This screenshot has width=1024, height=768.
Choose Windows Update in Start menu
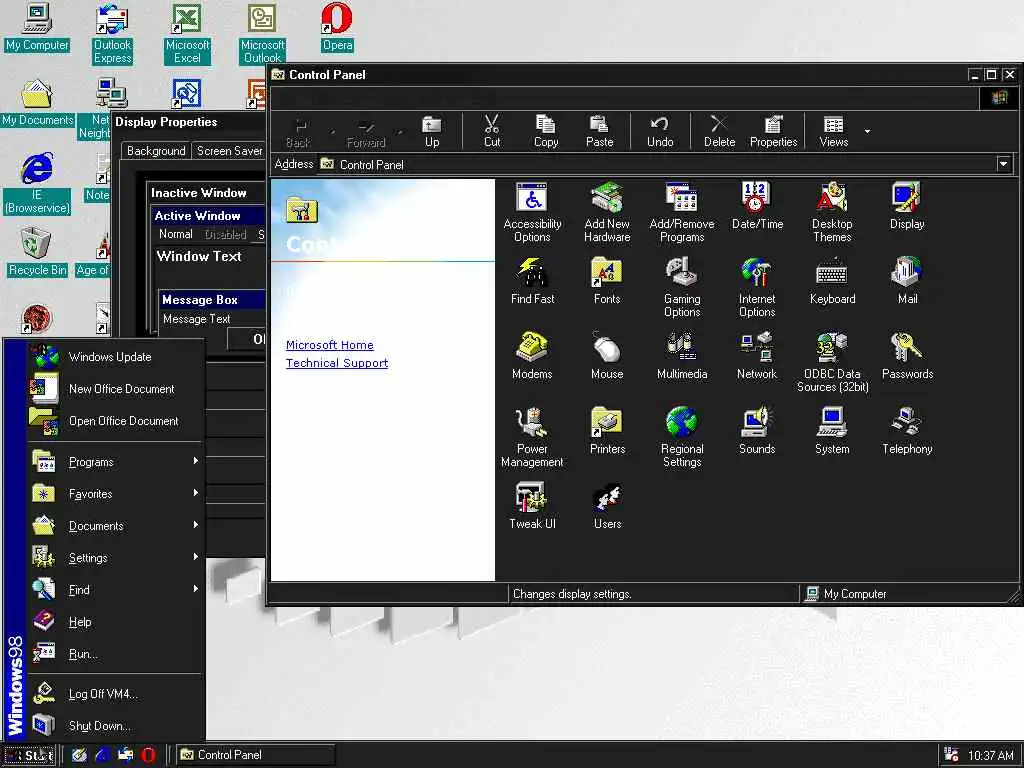tap(116, 357)
